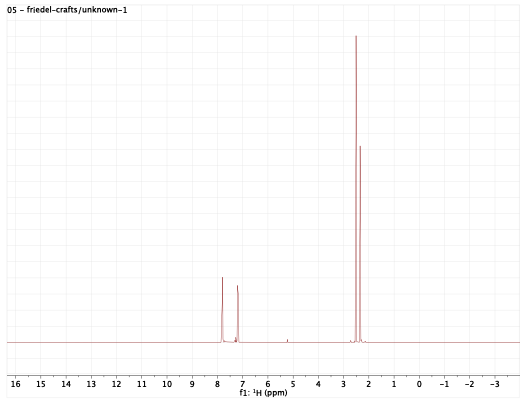Viewport: 522px width, 404px height.
Task: Click the -3 tick label on axis
Action: [x=495, y=384]
